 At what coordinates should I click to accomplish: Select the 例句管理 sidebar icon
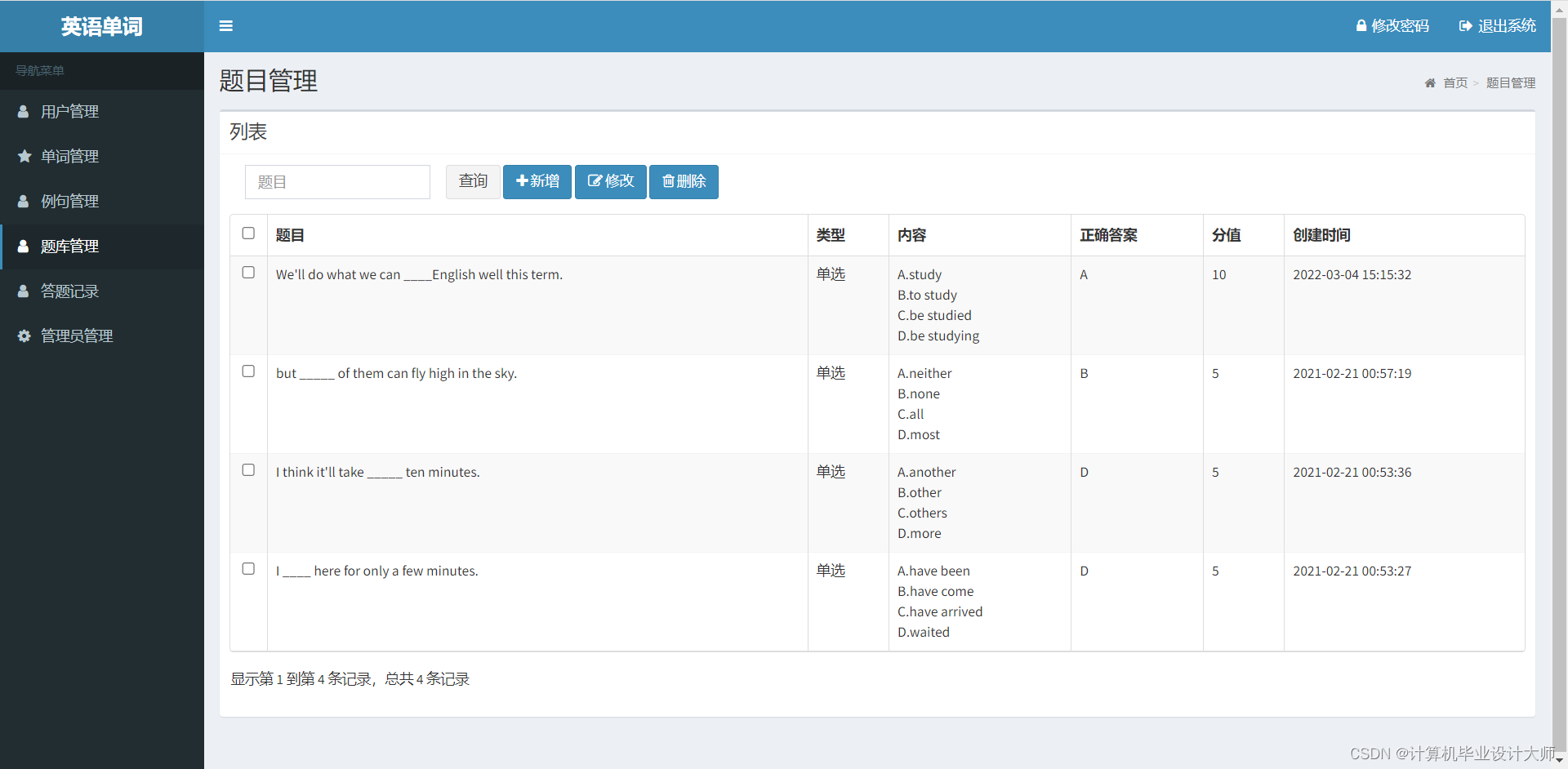pos(23,201)
